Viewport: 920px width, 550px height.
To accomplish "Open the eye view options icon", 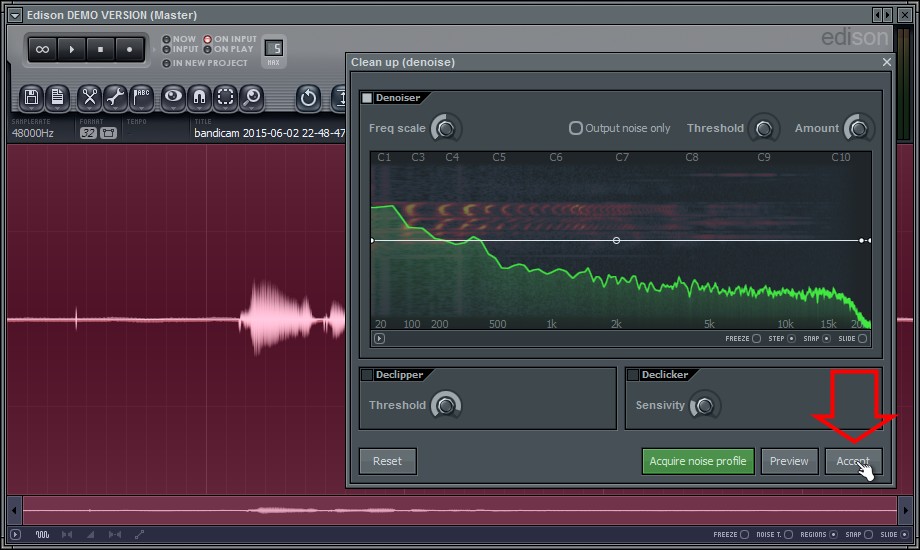I will pyautogui.click(x=174, y=97).
